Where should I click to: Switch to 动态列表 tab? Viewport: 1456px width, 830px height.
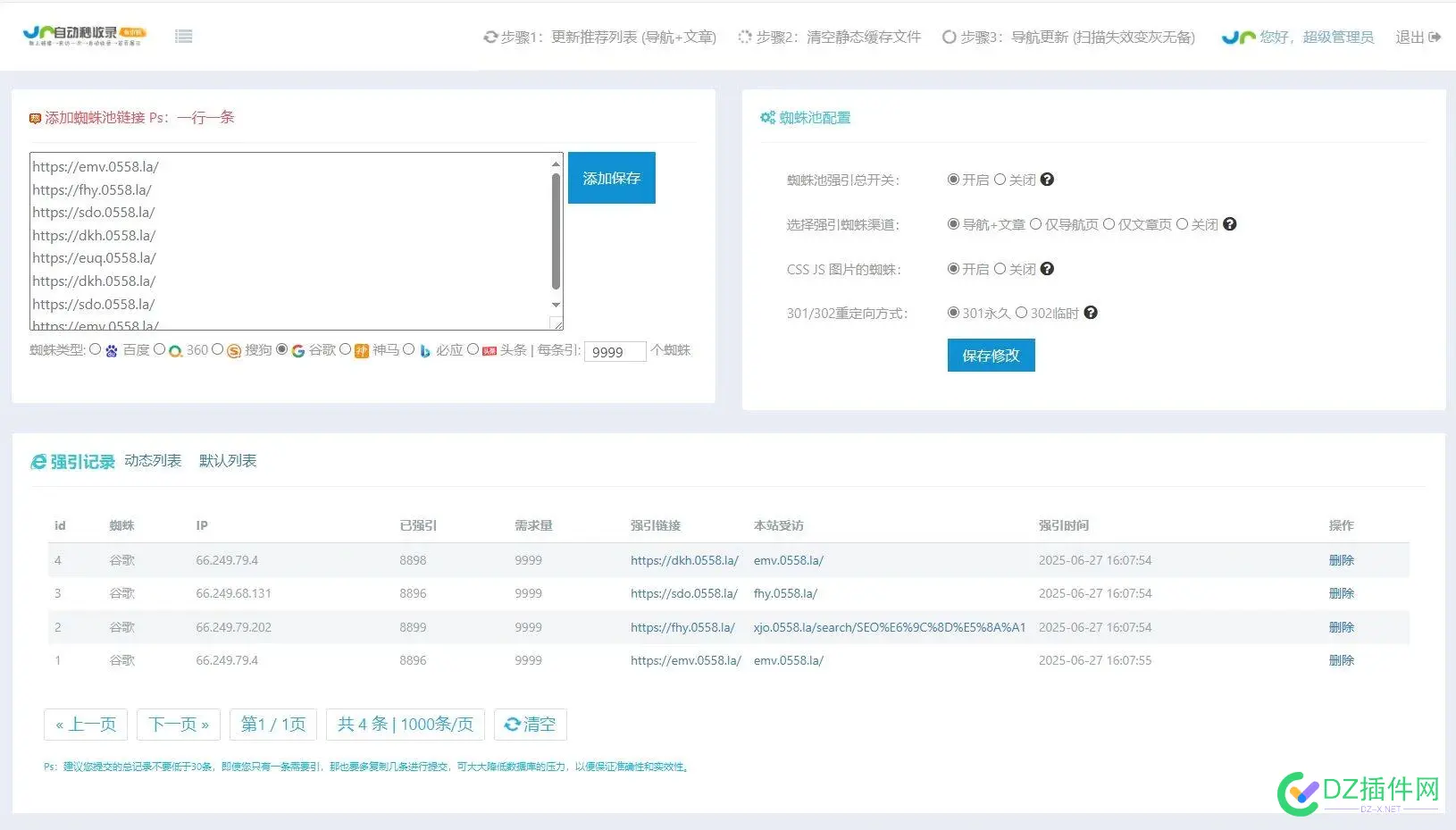tap(153, 461)
